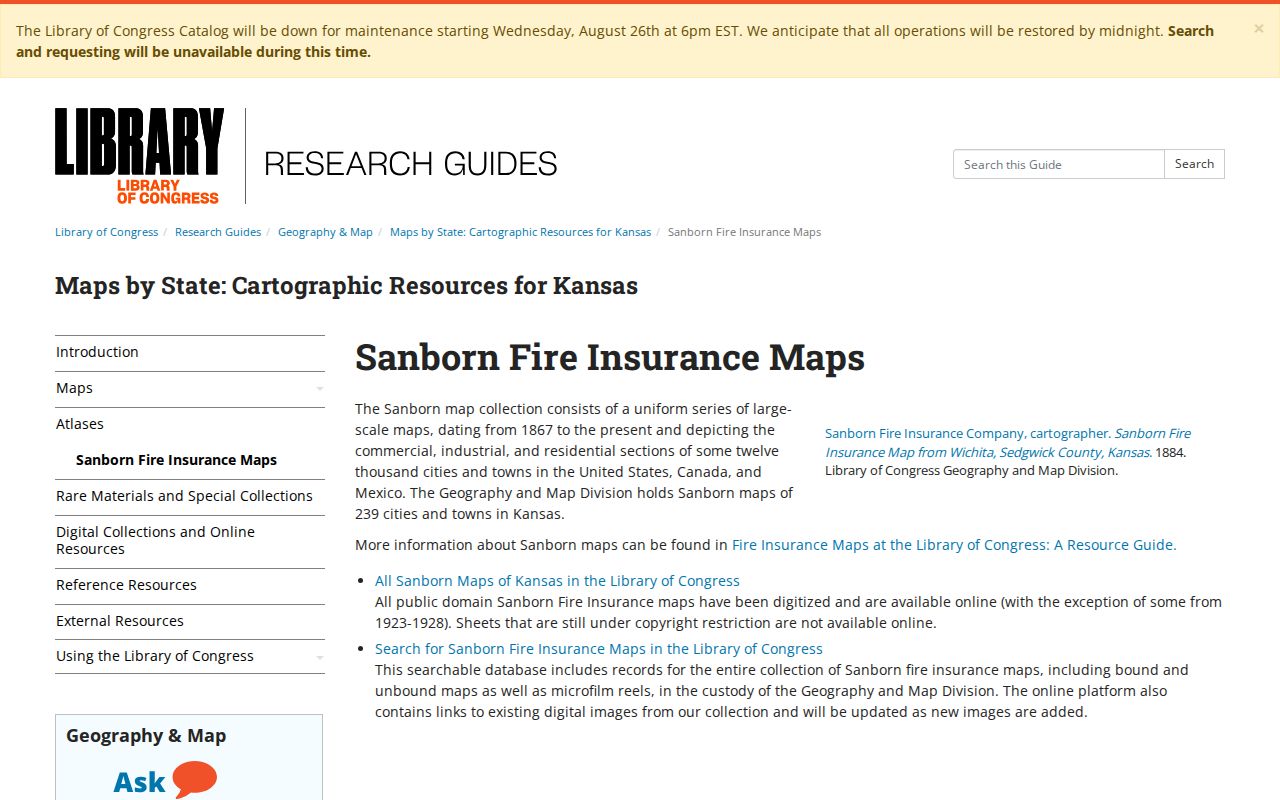
Task: Open Using the Library of Congress page
Action: 155,656
